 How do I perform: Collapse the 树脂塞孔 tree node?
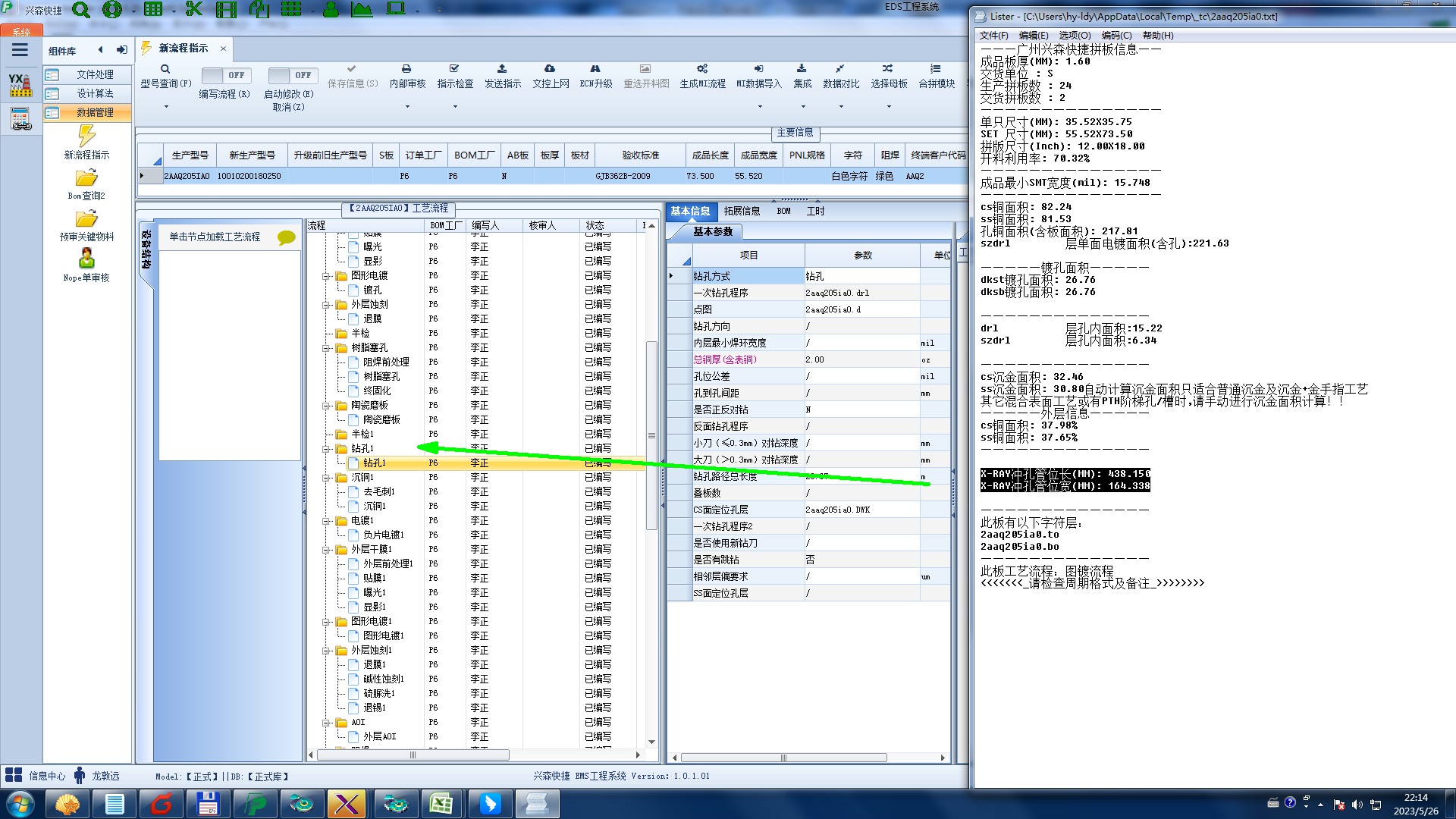click(x=326, y=348)
